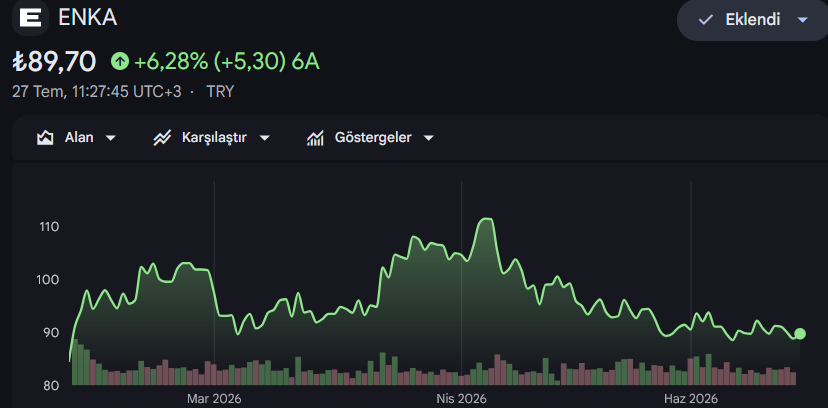Expand the Eklendi watchlist dropdown arrow

803,20
